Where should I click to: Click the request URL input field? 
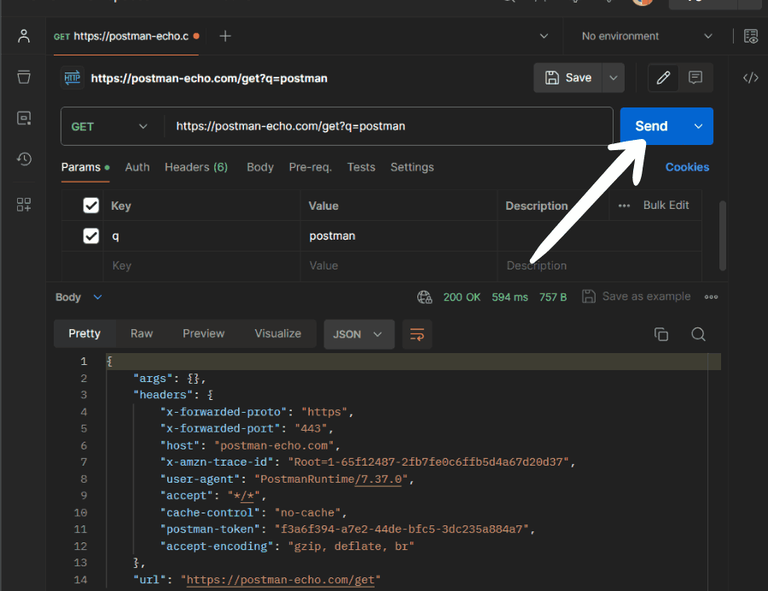coord(388,126)
